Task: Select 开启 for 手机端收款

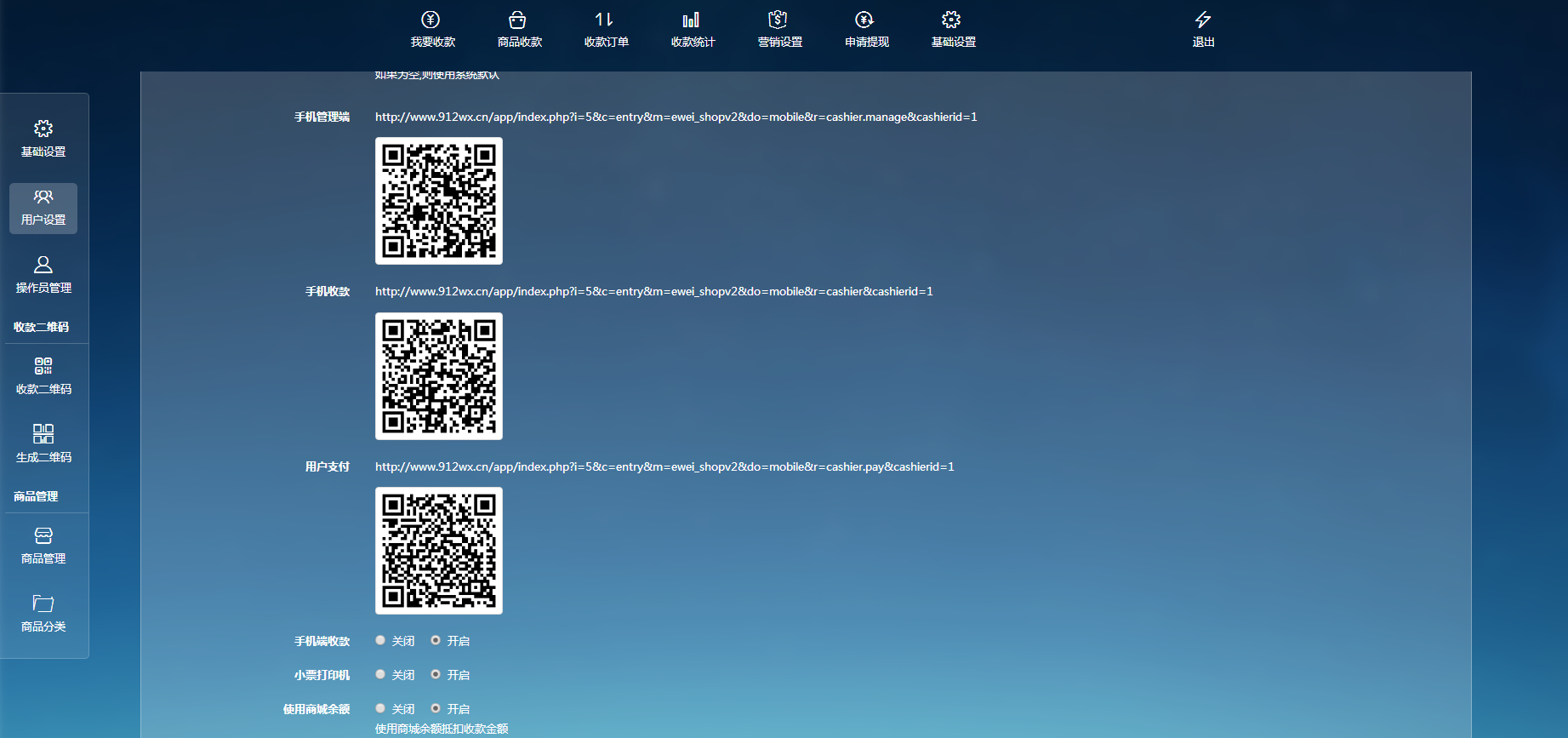Action: tap(436, 640)
